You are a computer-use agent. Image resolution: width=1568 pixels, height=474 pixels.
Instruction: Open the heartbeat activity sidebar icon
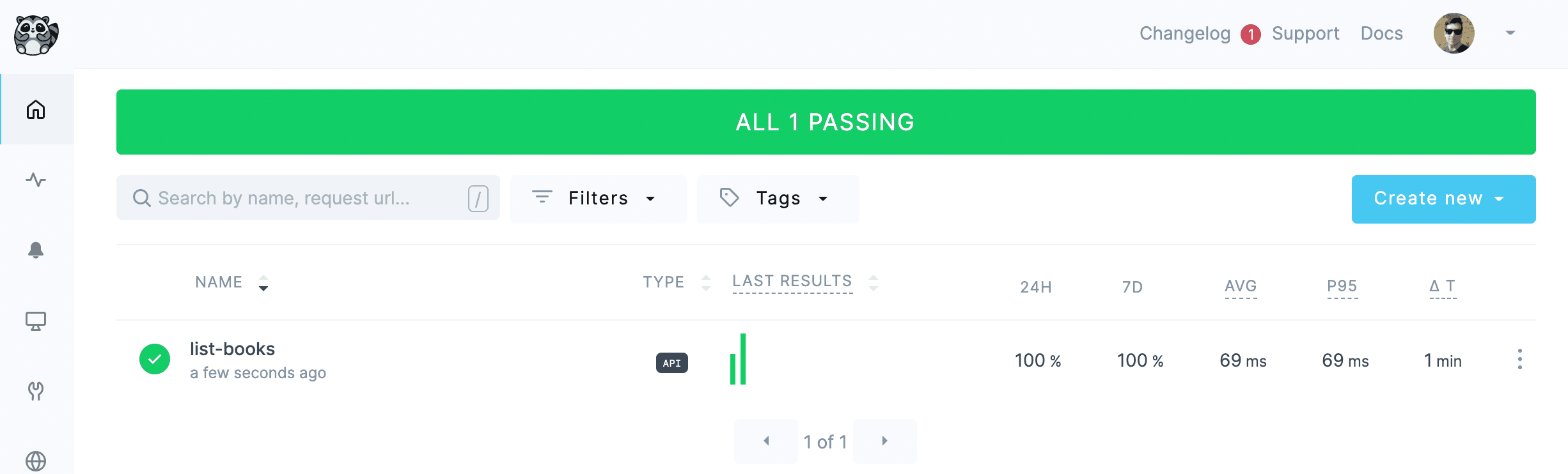[36, 180]
